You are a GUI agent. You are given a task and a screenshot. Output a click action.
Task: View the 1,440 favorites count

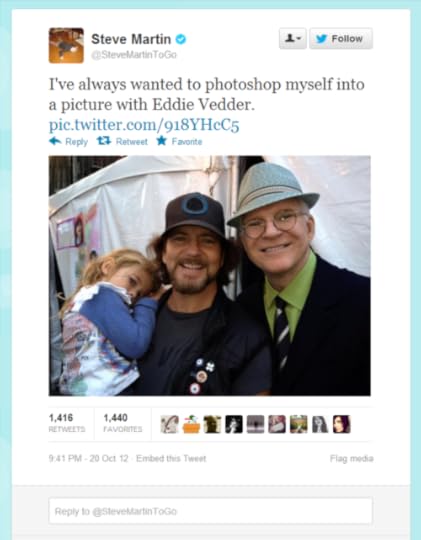coord(123,423)
